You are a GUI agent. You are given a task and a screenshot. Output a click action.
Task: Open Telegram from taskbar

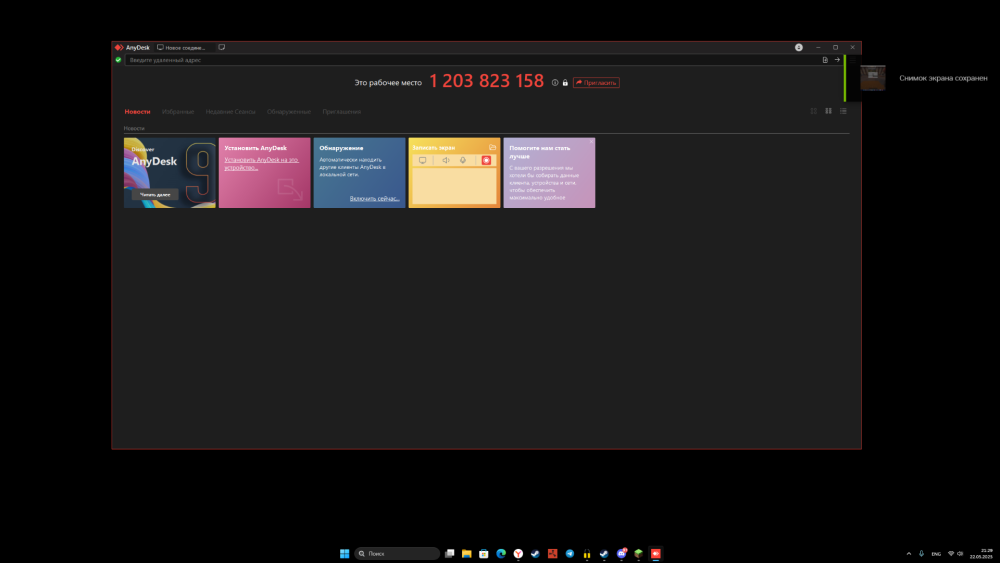[x=570, y=553]
